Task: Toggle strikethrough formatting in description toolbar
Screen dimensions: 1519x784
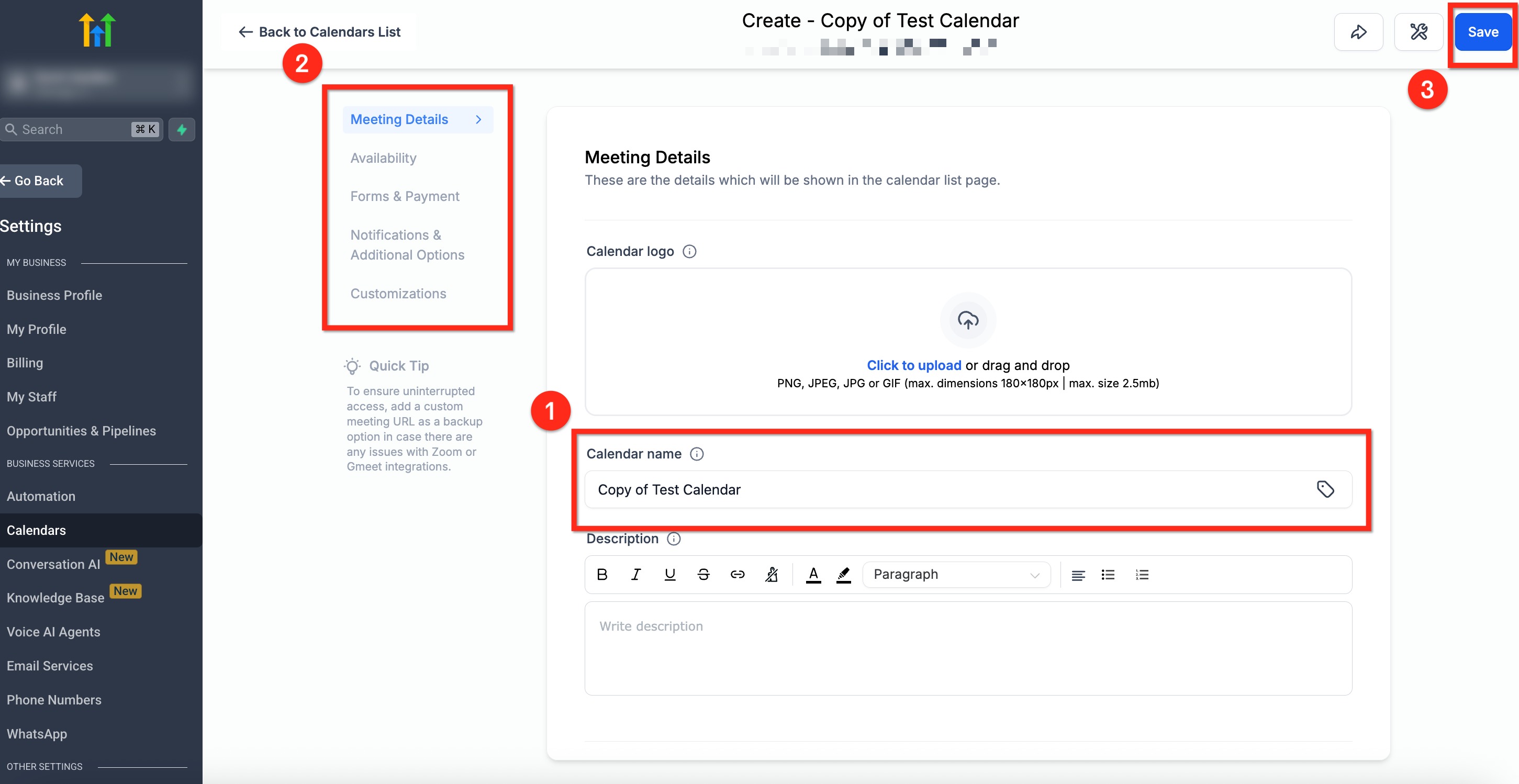Action: coord(703,574)
